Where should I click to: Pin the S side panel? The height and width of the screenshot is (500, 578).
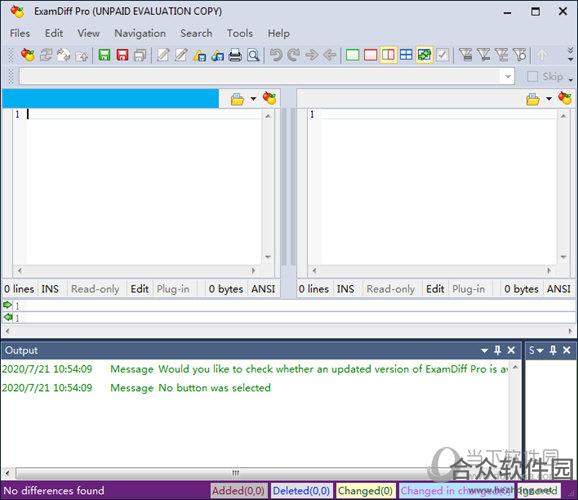coord(553,350)
